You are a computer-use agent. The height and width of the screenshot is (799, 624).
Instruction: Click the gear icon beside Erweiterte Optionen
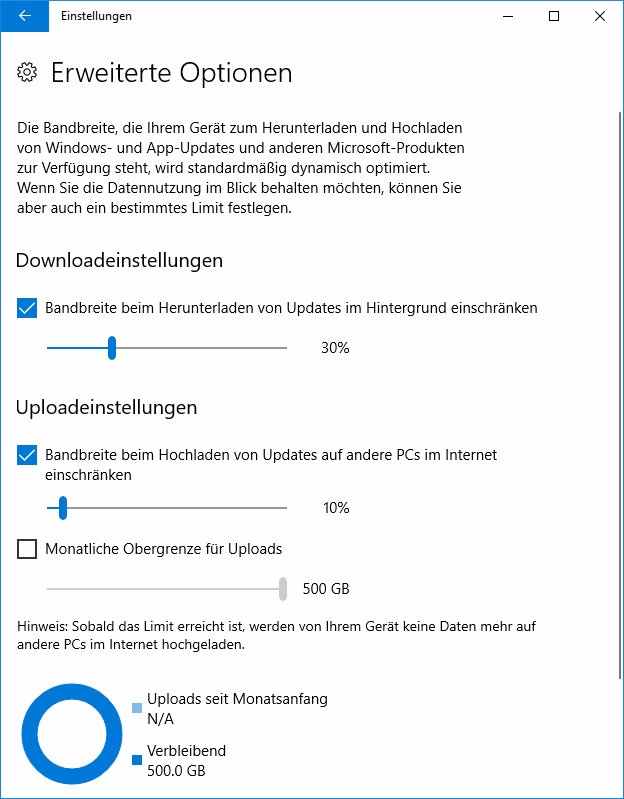27,72
